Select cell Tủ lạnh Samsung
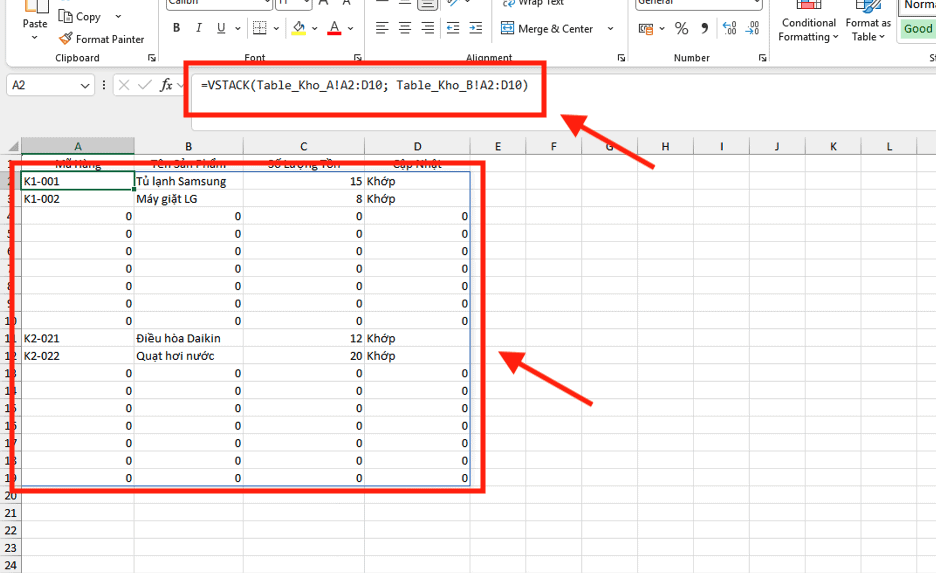The width and height of the screenshot is (936, 573). click(x=189, y=181)
